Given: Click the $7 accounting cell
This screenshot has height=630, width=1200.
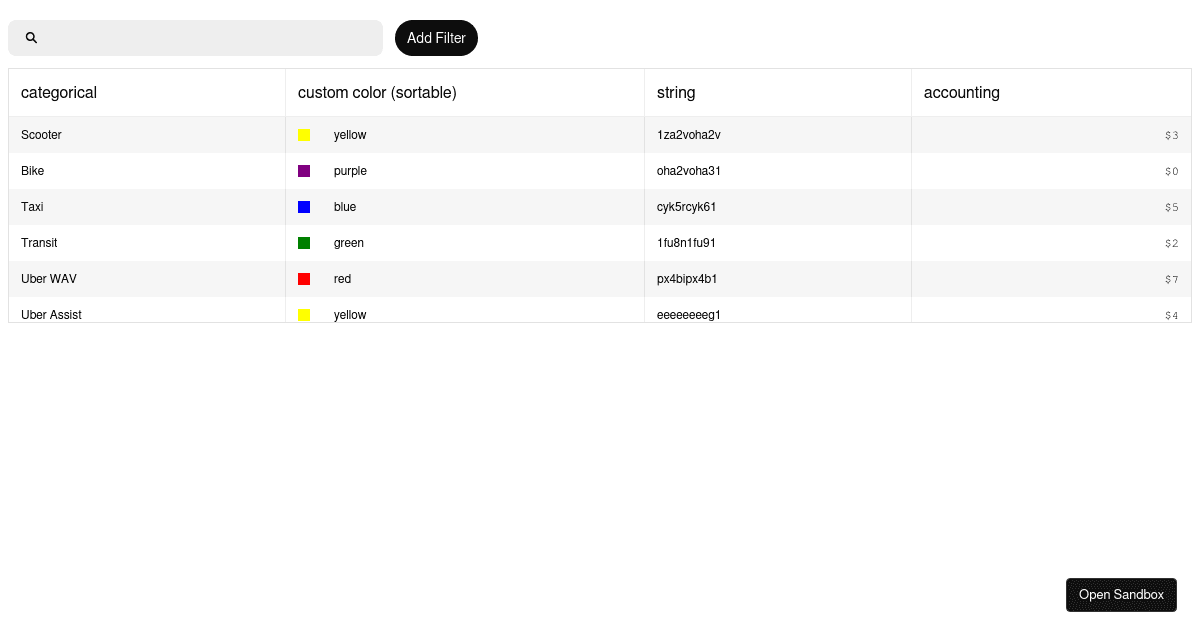Looking at the screenshot, I should [x=1171, y=279].
